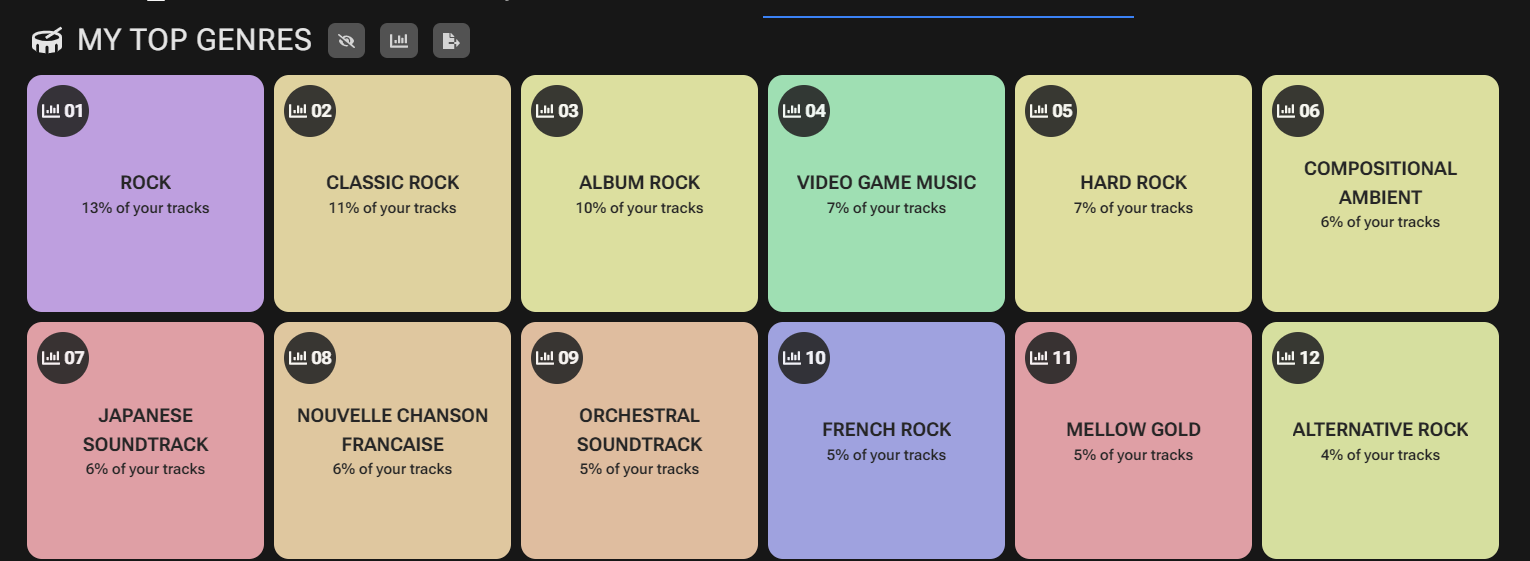The image size is (1530, 561).
Task: Open the rank 04 chart badge
Action: (804, 111)
